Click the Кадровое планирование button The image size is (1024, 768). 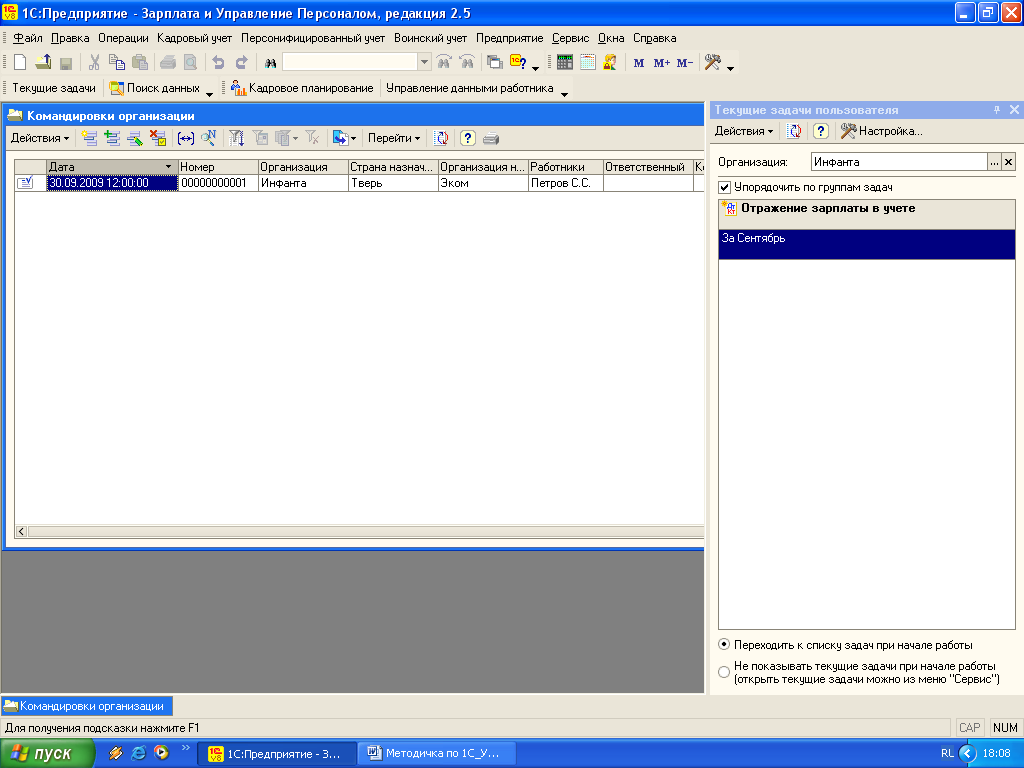[x=302, y=88]
